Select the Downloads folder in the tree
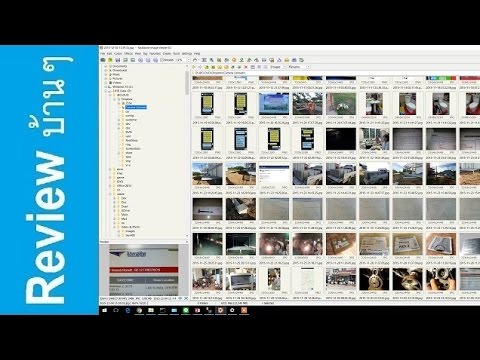This screenshot has width=480, height=360. point(120,70)
